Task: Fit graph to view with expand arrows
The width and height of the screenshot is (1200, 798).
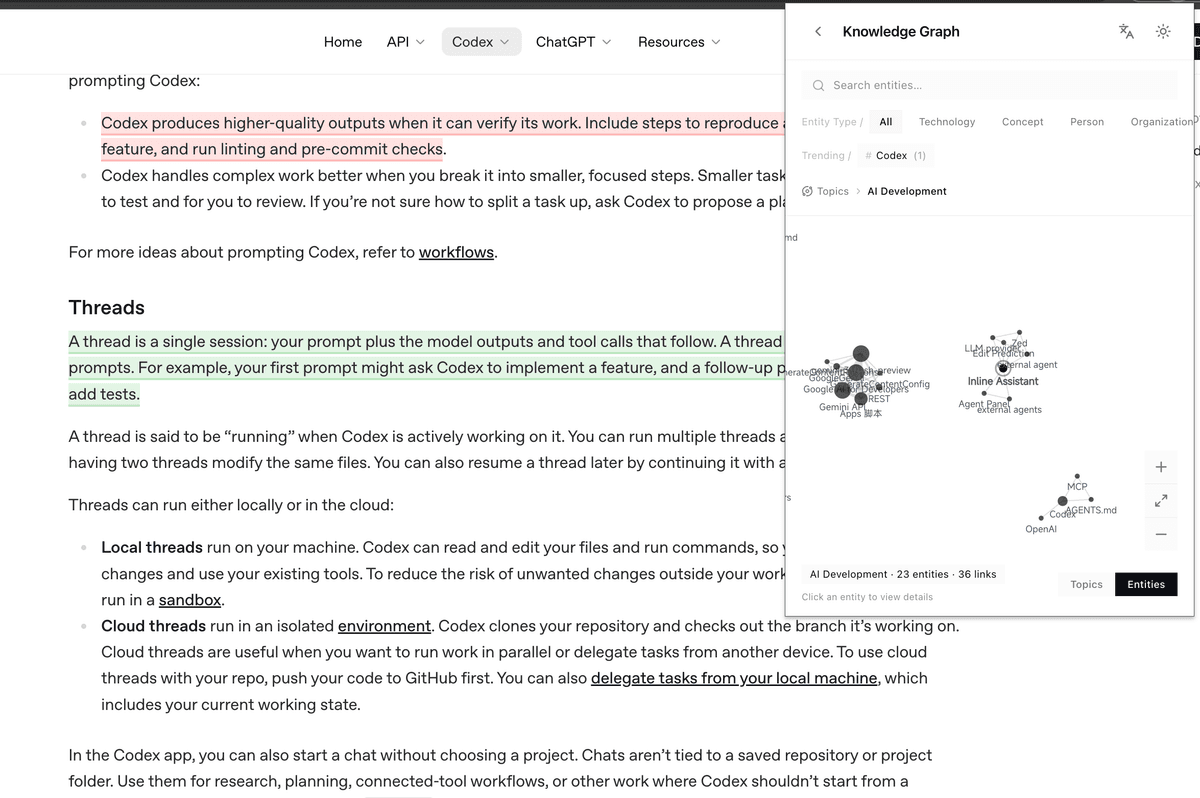Action: point(1161,500)
